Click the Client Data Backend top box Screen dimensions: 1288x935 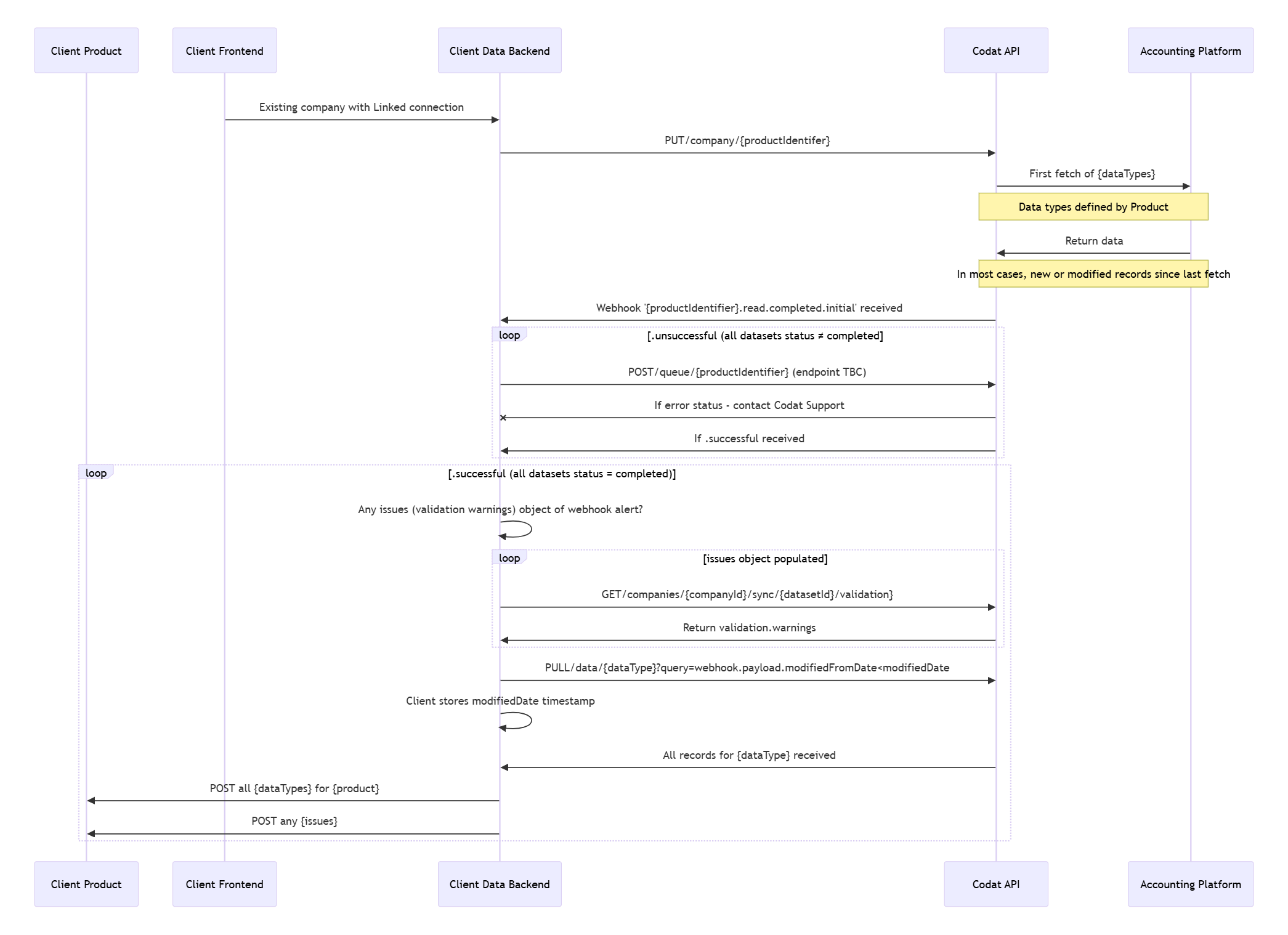[x=499, y=50]
